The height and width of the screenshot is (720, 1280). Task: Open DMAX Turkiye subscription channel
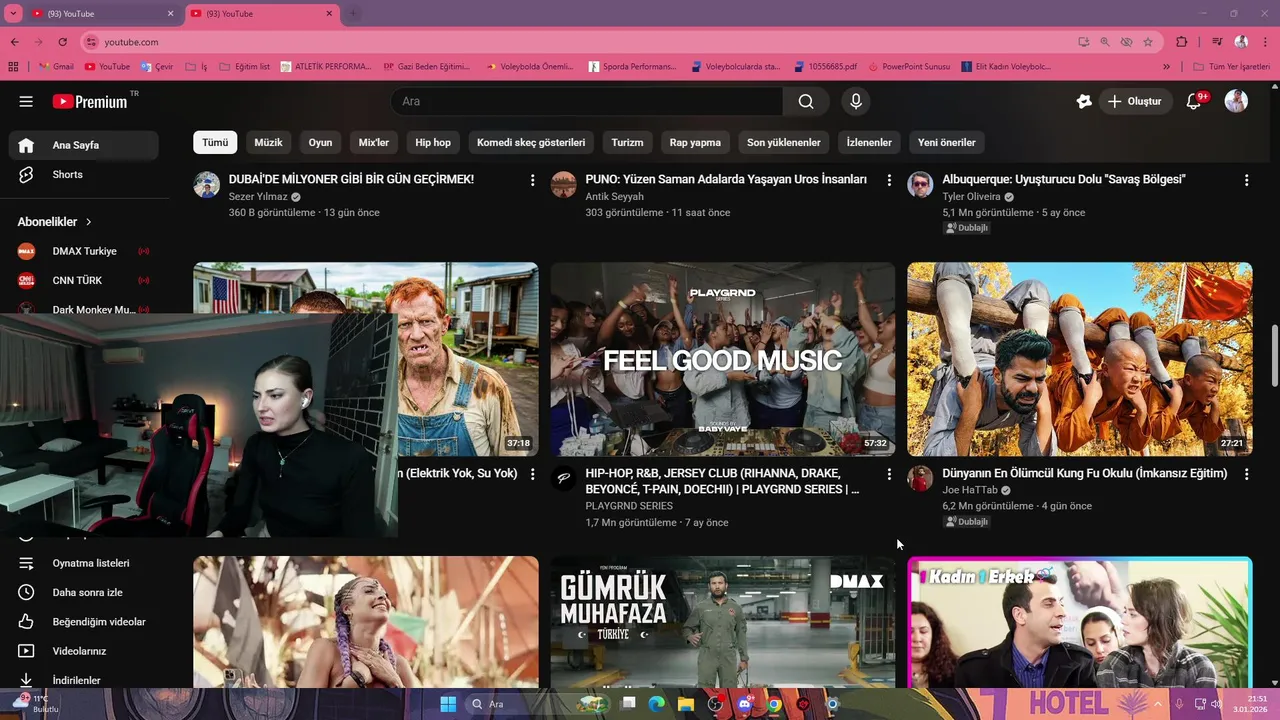84,251
